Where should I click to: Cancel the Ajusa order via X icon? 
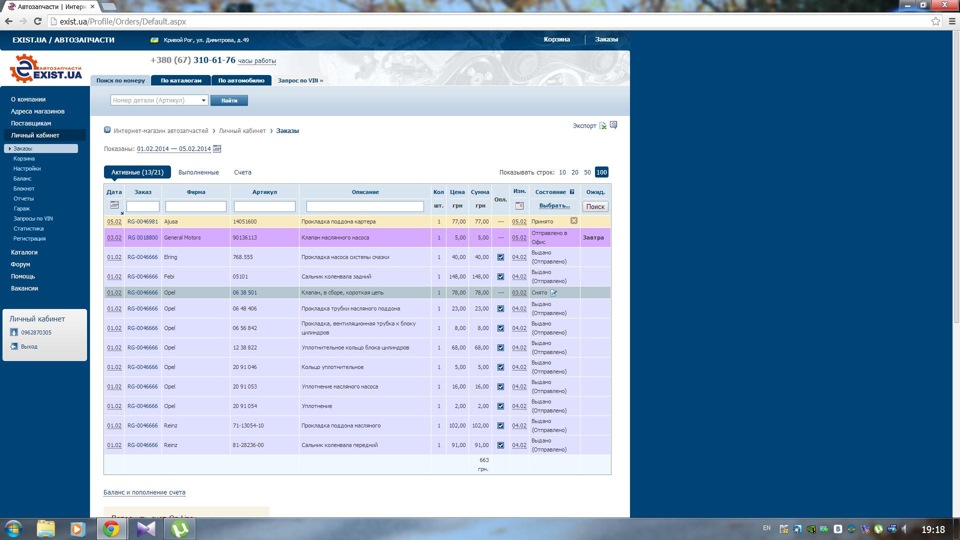click(x=574, y=220)
